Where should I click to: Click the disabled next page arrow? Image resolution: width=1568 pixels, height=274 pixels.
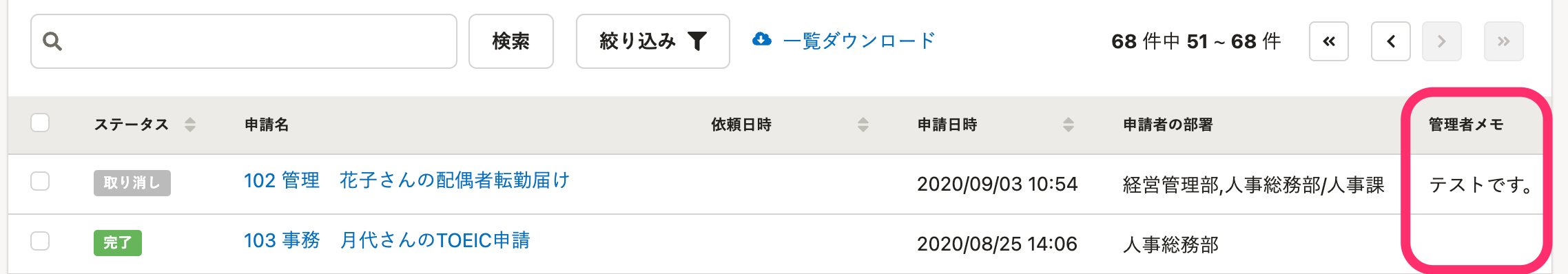[1441, 41]
